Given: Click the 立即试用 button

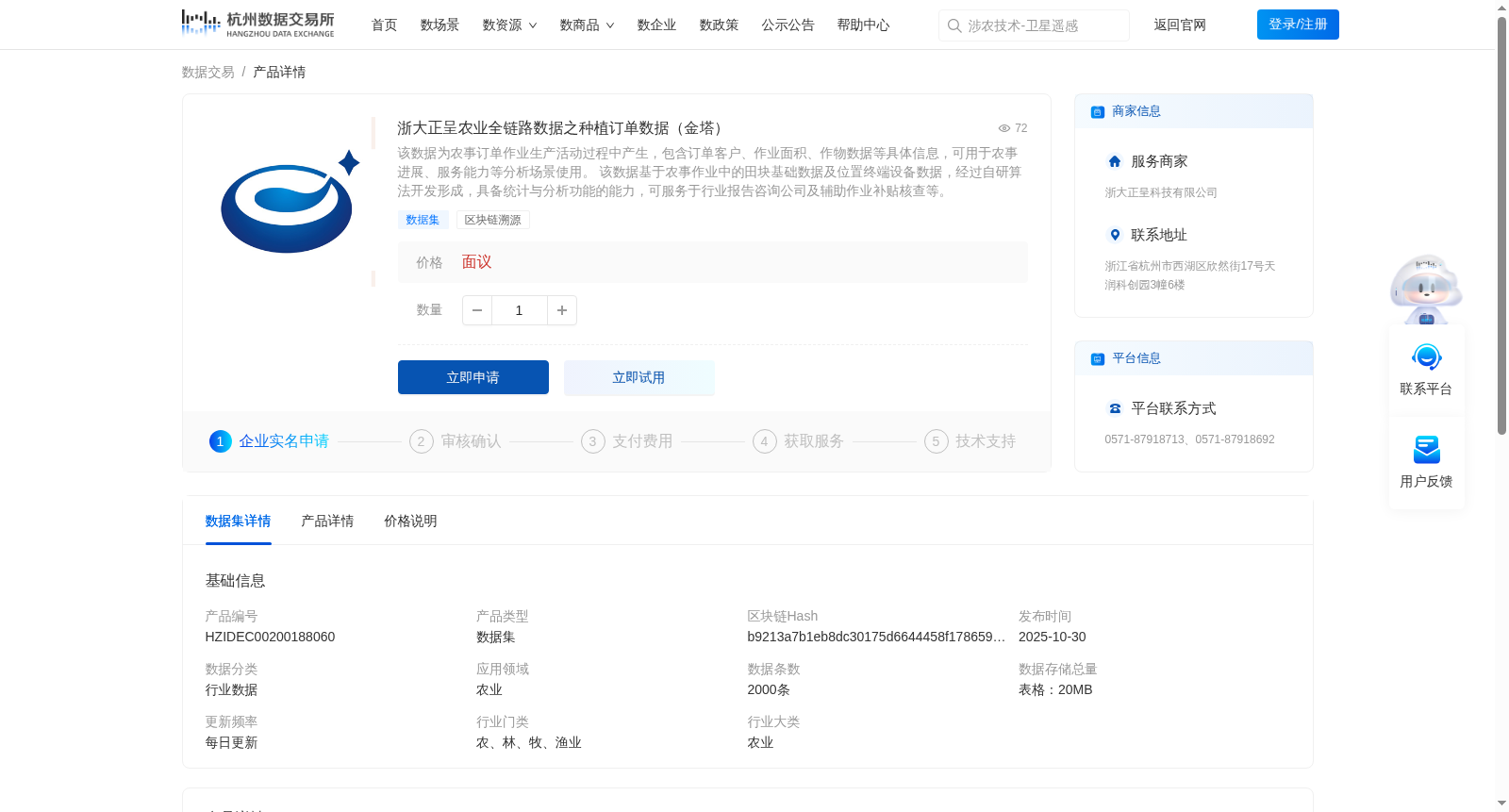Looking at the screenshot, I should point(639,377).
